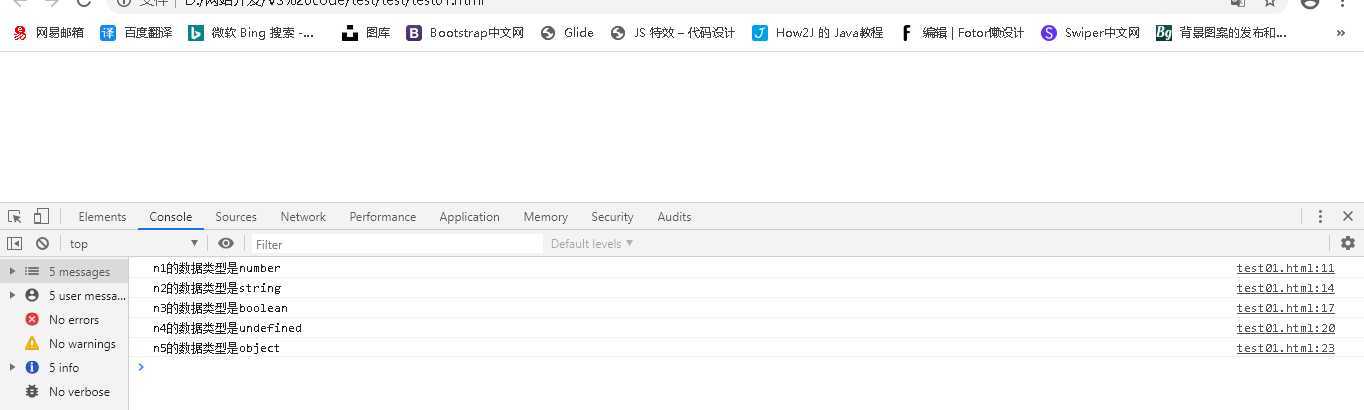Screen dimensions: 1364x410
Task: Switch to the Performance tab
Action: click(383, 217)
